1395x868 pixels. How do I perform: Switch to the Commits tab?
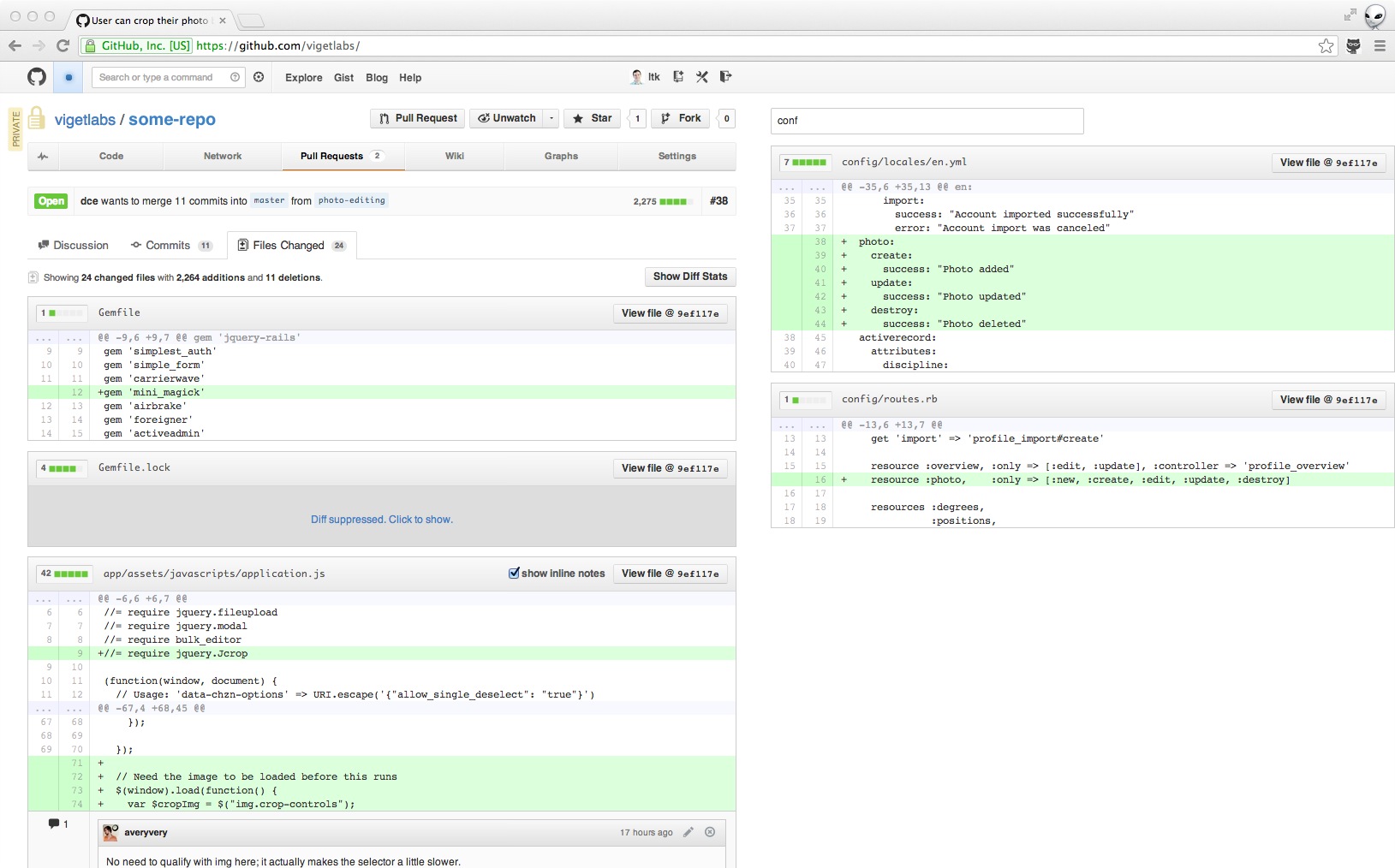[x=171, y=246]
